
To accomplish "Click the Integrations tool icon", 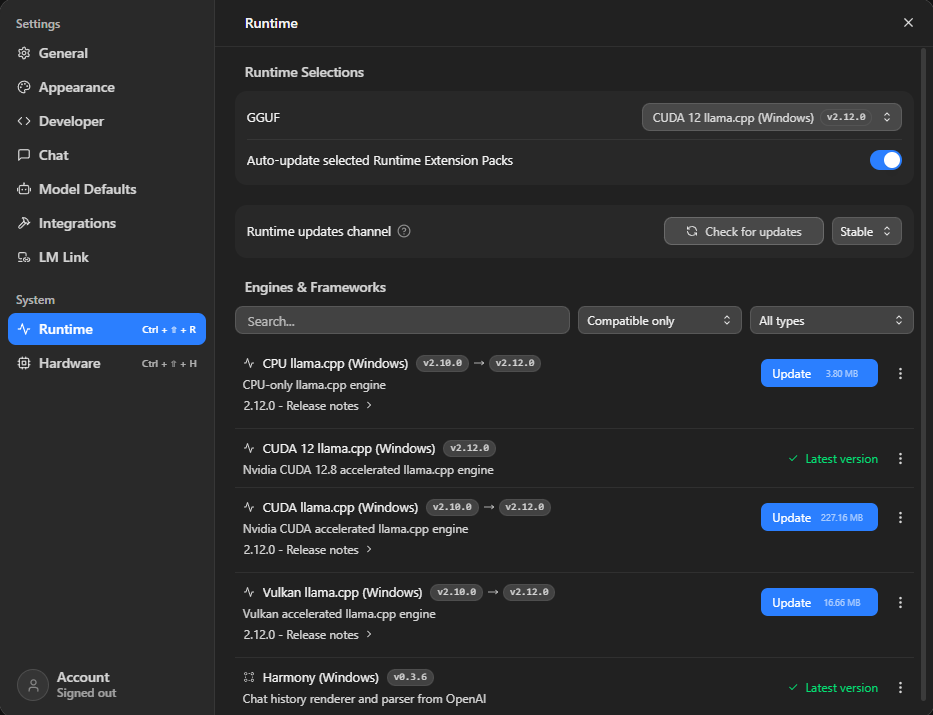I will (x=24, y=223).
